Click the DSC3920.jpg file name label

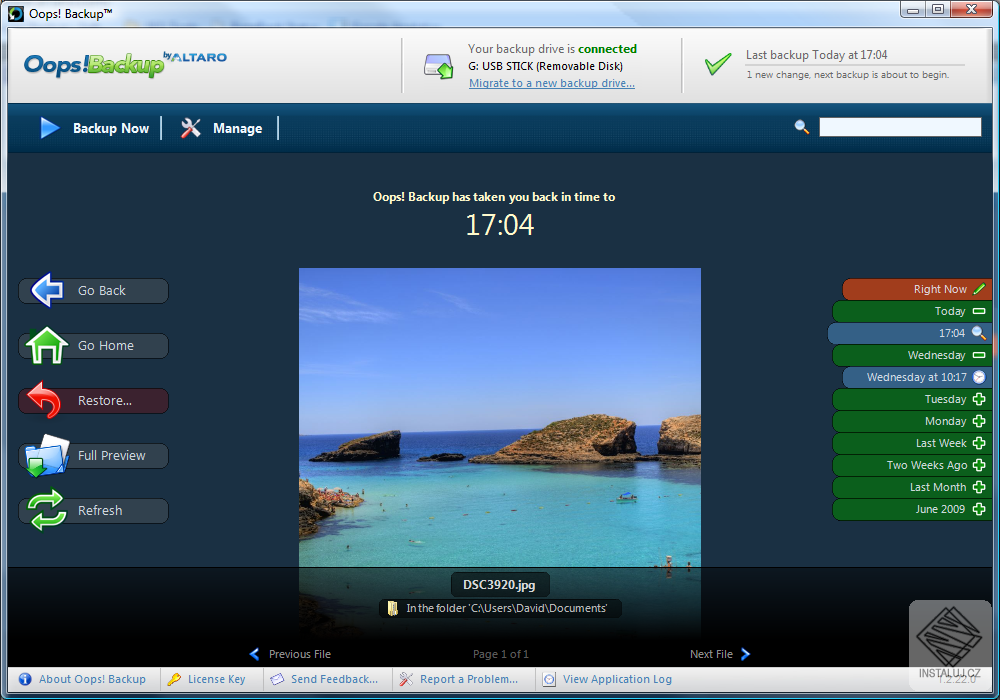pyautogui.click(x=499, y=585)
